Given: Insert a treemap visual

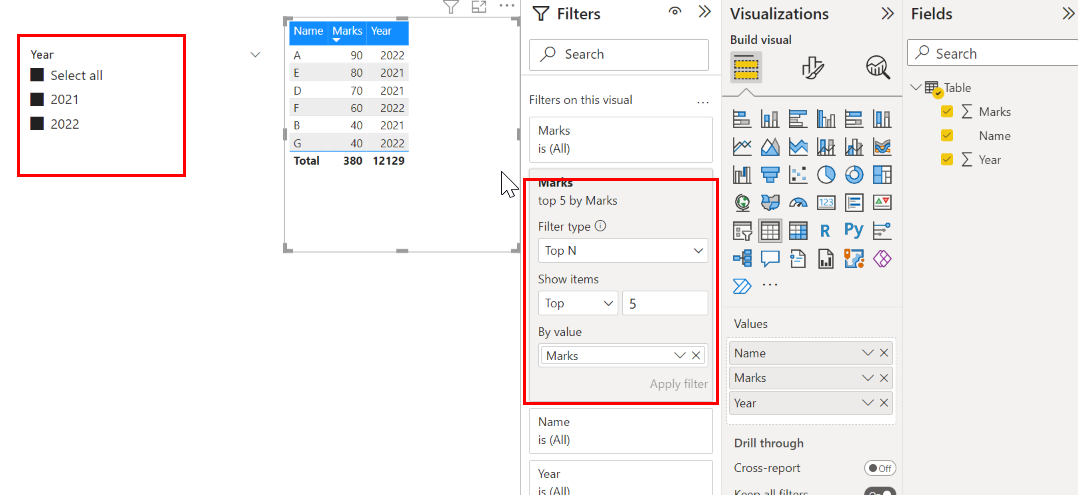Looking at the screenshot, I should point(882,175).
